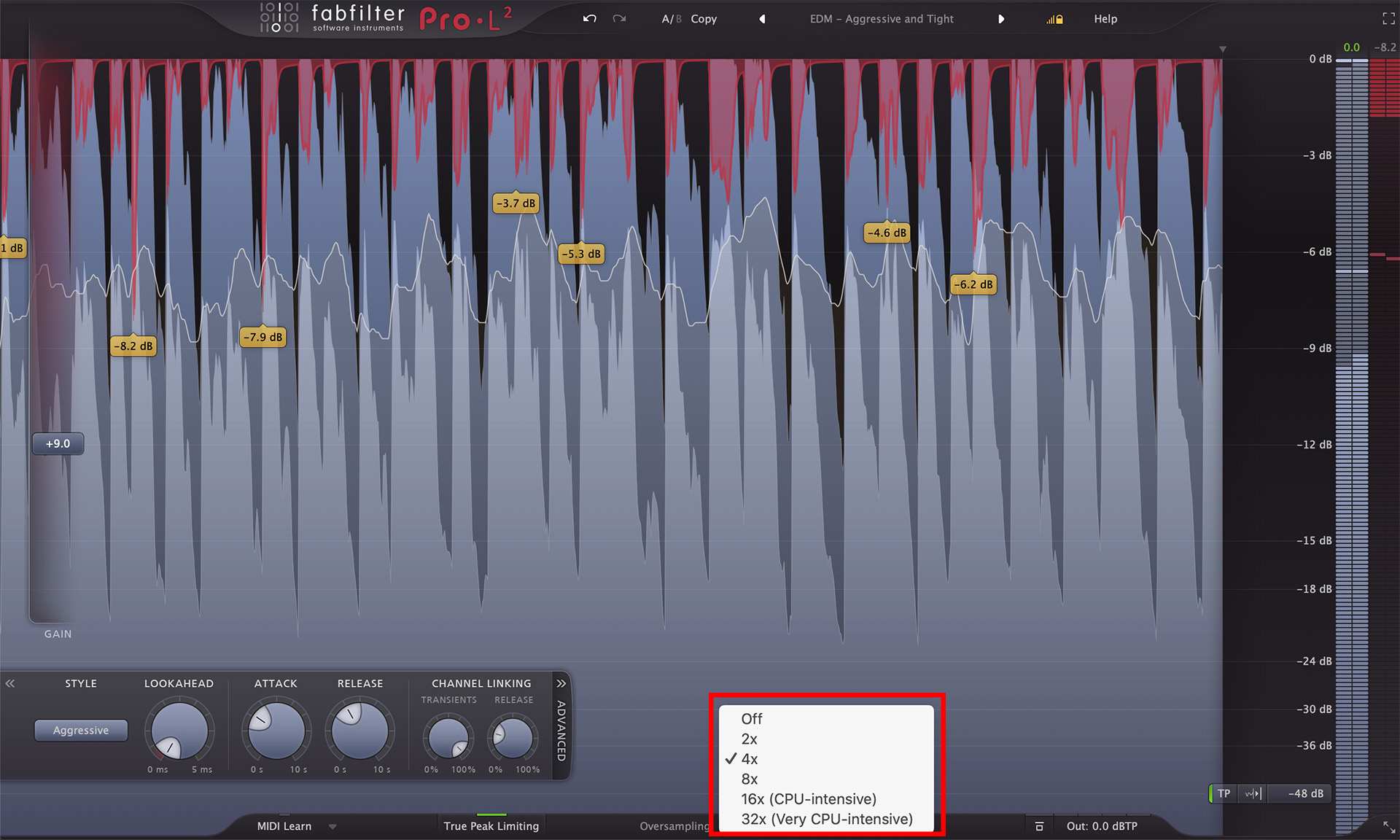Open the preset list EDM – Aggressive and Tight
The width and height of the screenshot is (1400, 840).
882,19
